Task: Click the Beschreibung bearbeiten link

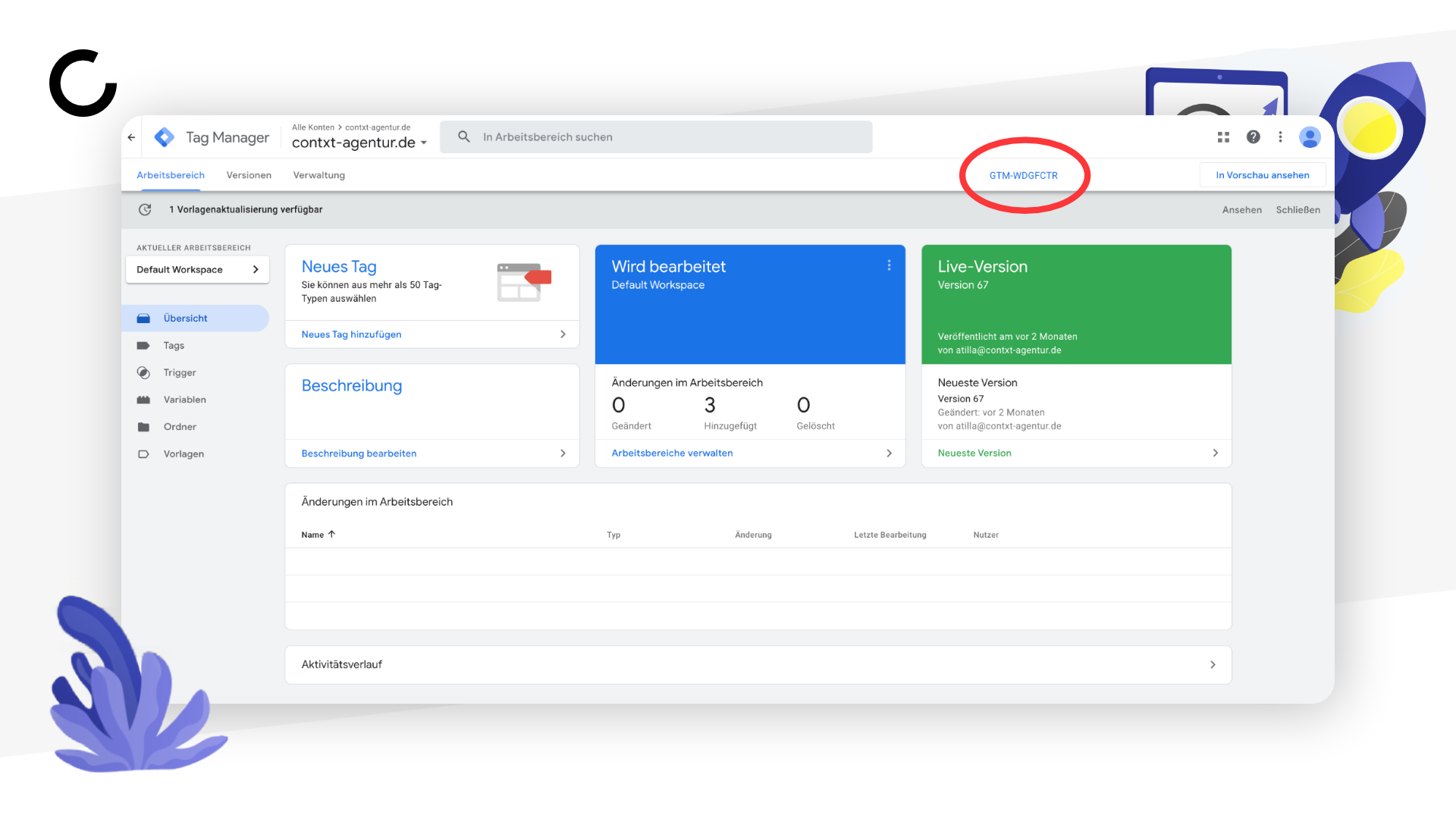Action: (359, 453)
